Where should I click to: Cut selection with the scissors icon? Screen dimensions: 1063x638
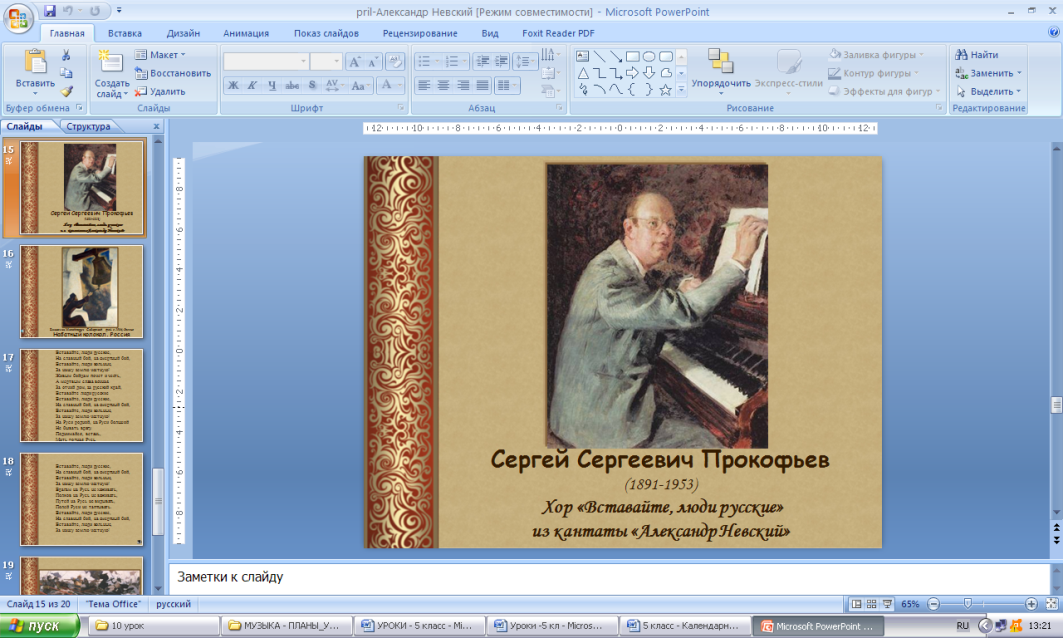coord(66,55)
